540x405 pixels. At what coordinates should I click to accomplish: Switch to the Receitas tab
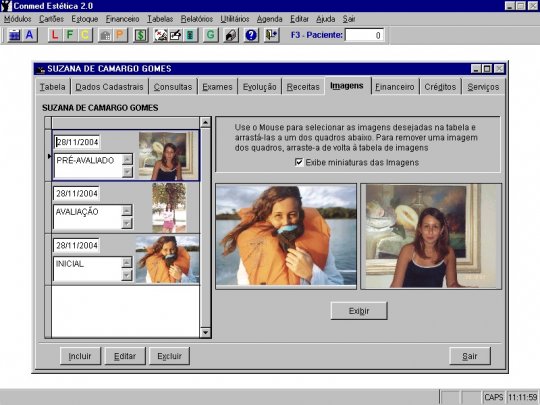[x=303, y=87]
